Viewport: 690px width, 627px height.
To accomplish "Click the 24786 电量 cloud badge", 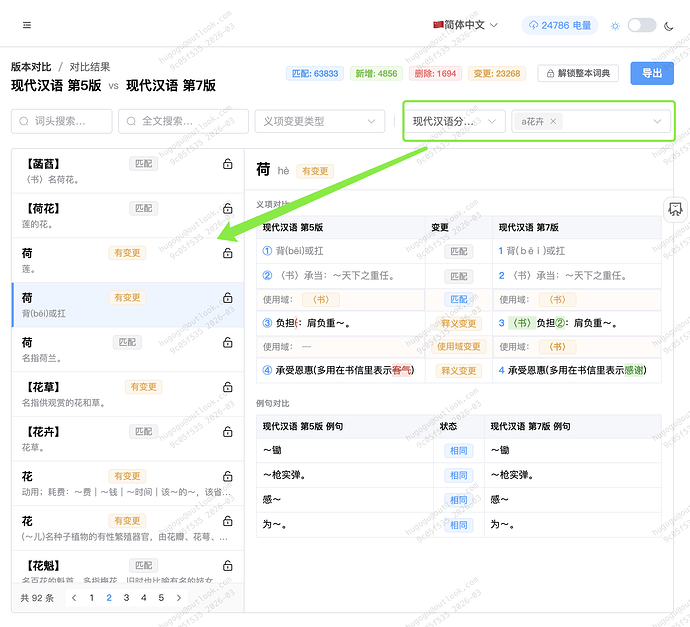I will click(559, 25).
